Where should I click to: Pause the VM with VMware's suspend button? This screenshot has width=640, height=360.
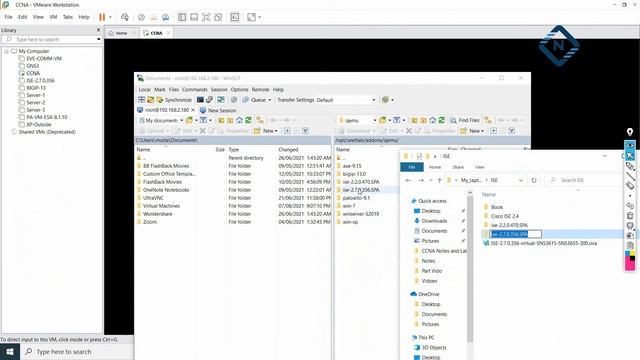click(x=102, y=17)
